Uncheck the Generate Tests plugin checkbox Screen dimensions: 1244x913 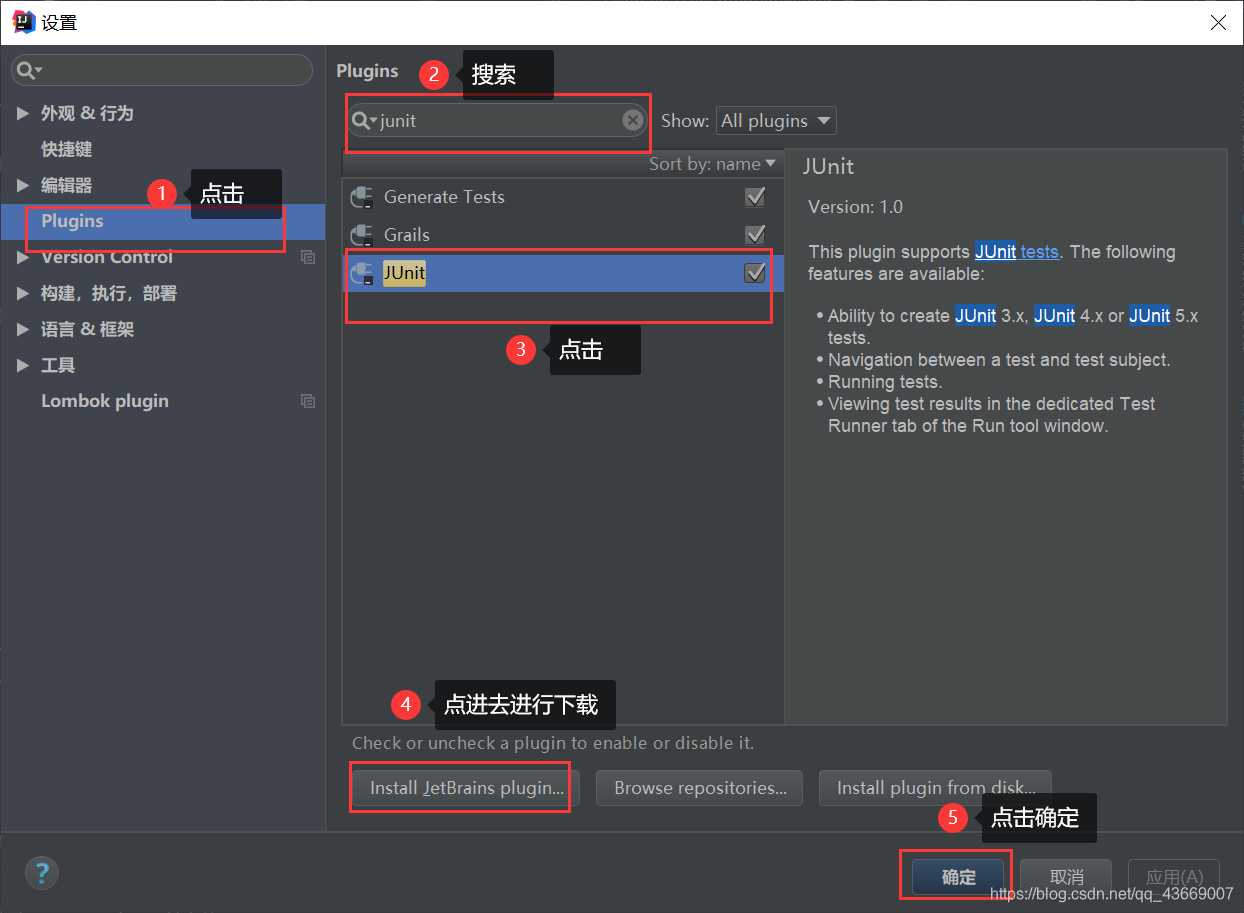pos(755,197)
